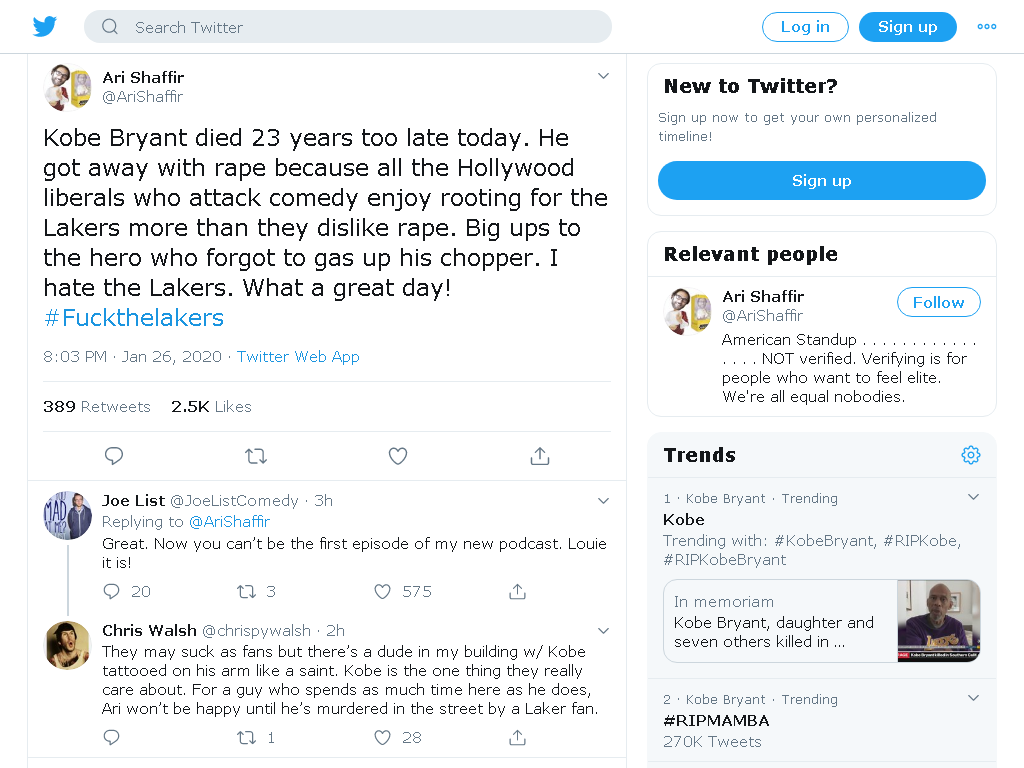The height and width of the screenshot is (768, 1024).
Task: Click the Twitter bird logo
Action: [x=44, y=27]
